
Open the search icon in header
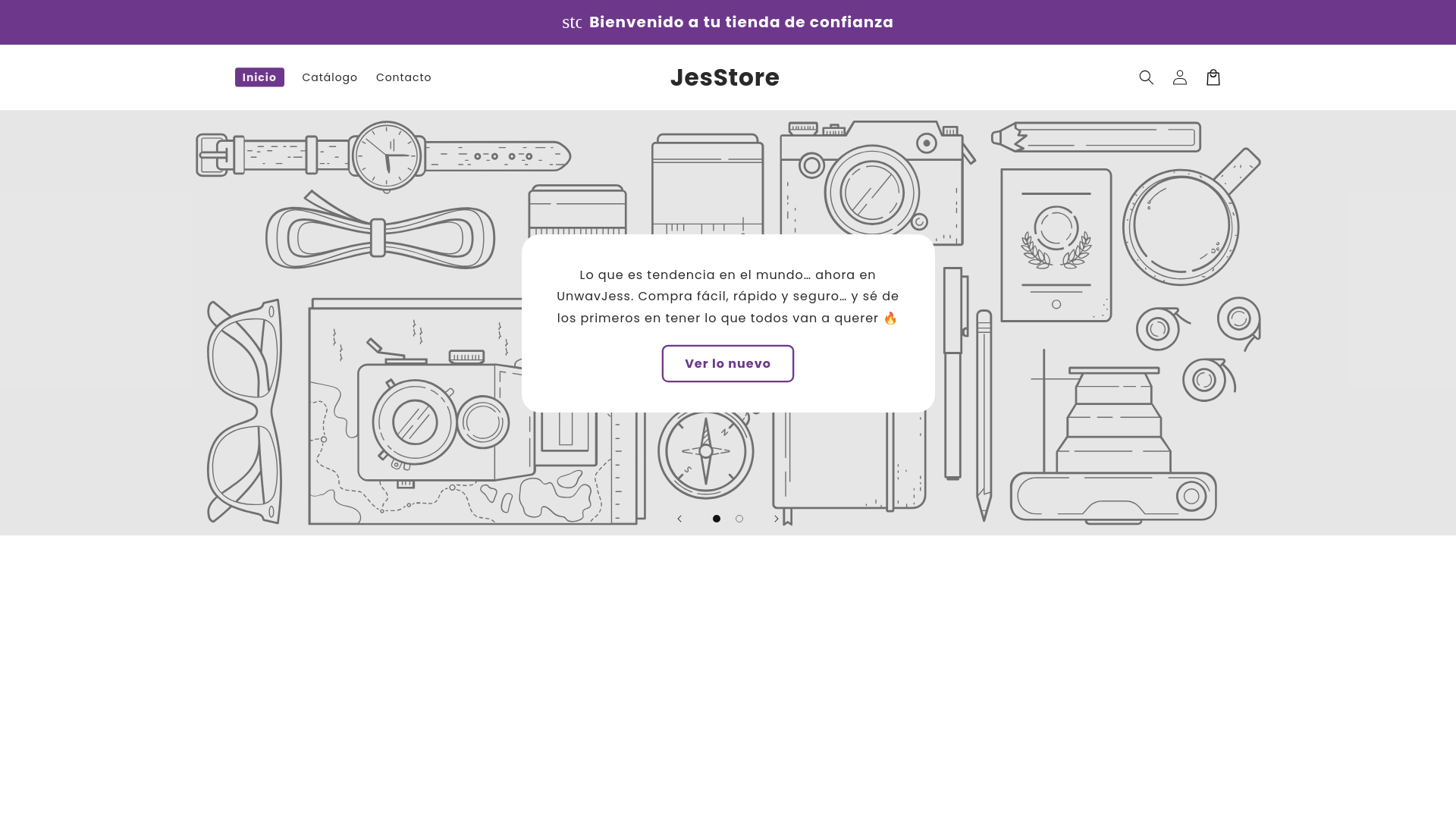click(1146, 77)
